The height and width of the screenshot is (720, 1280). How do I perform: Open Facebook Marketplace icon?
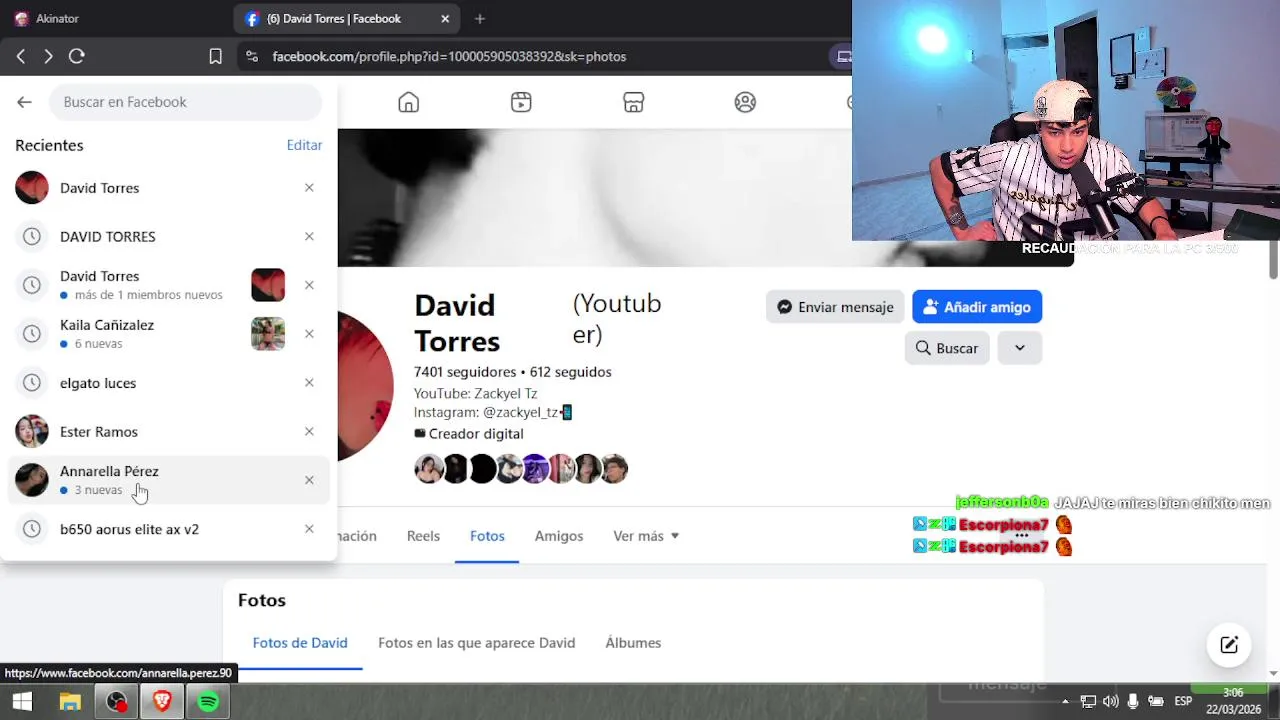633,102
